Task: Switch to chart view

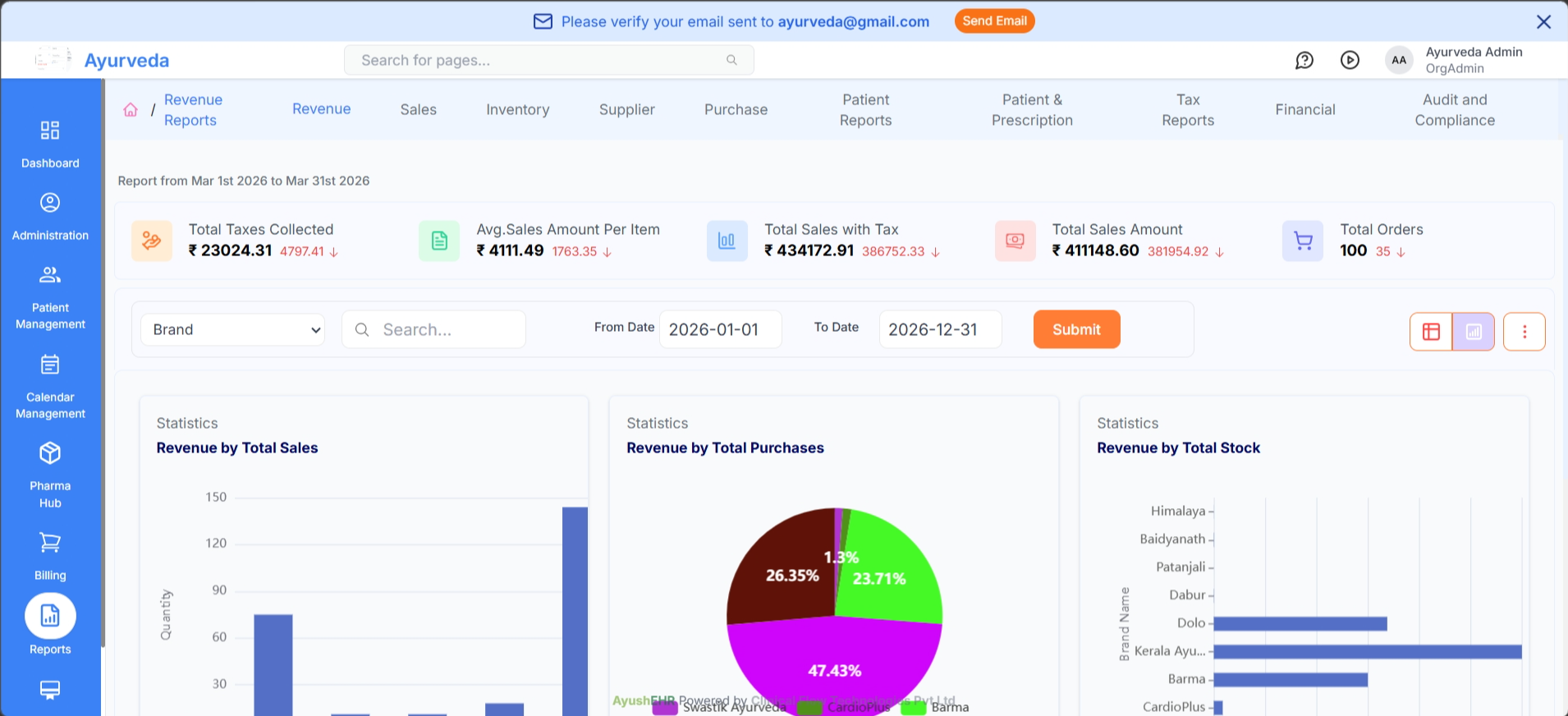Action: tap(1474, 332)
